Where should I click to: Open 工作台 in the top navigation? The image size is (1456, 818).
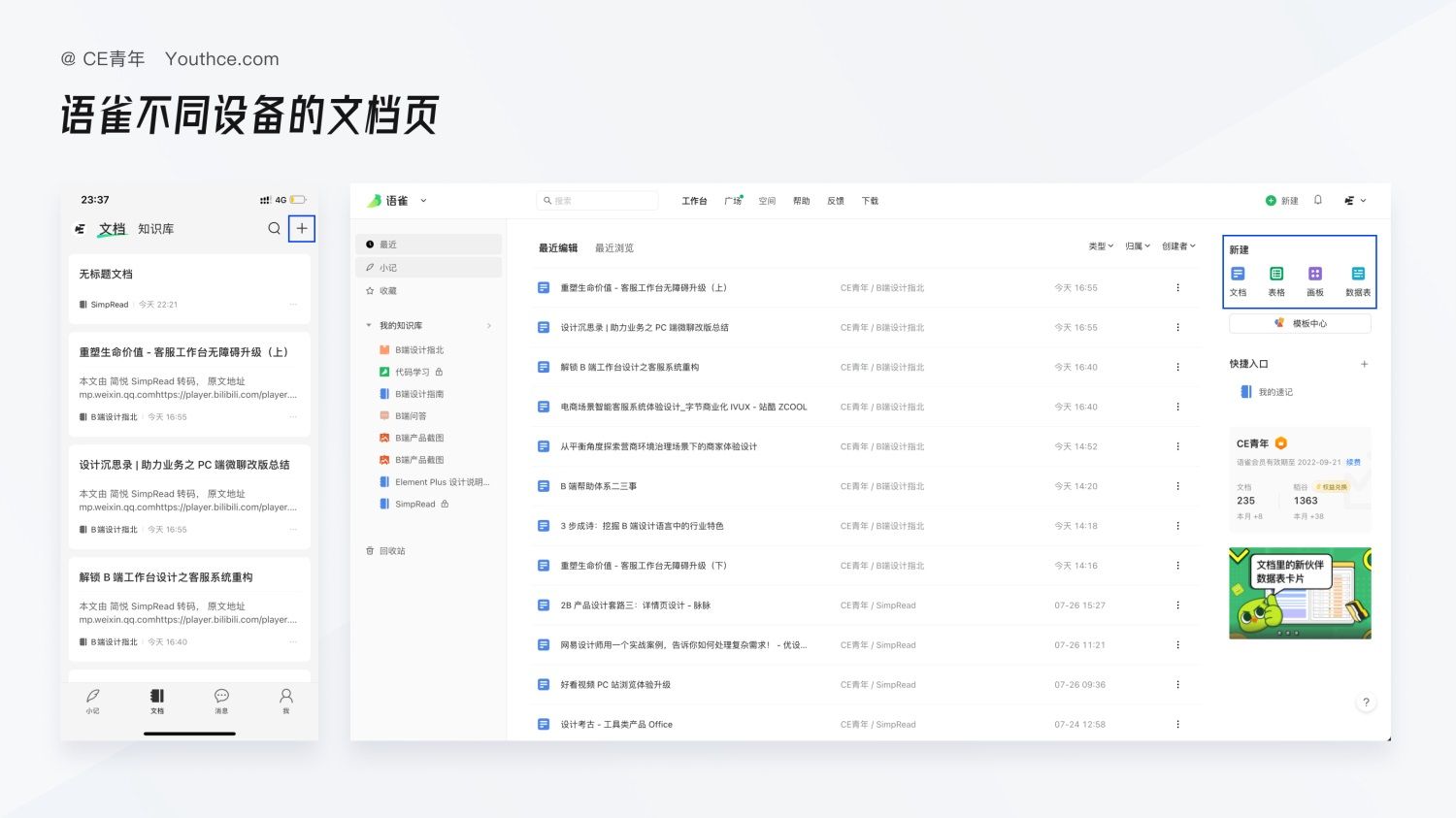click(694, 201)
